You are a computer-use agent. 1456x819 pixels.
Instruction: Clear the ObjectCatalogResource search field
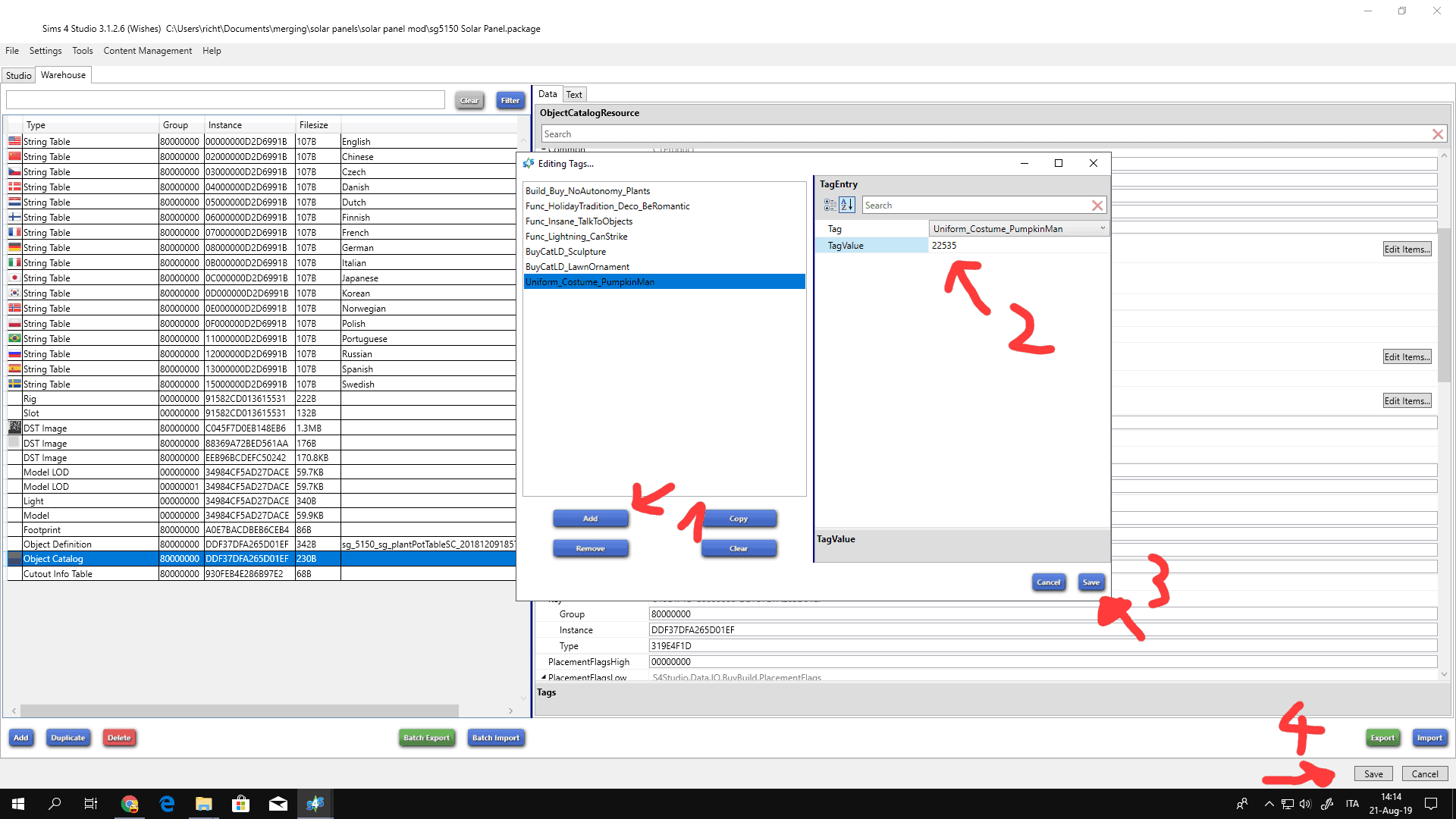point(1437,134)
